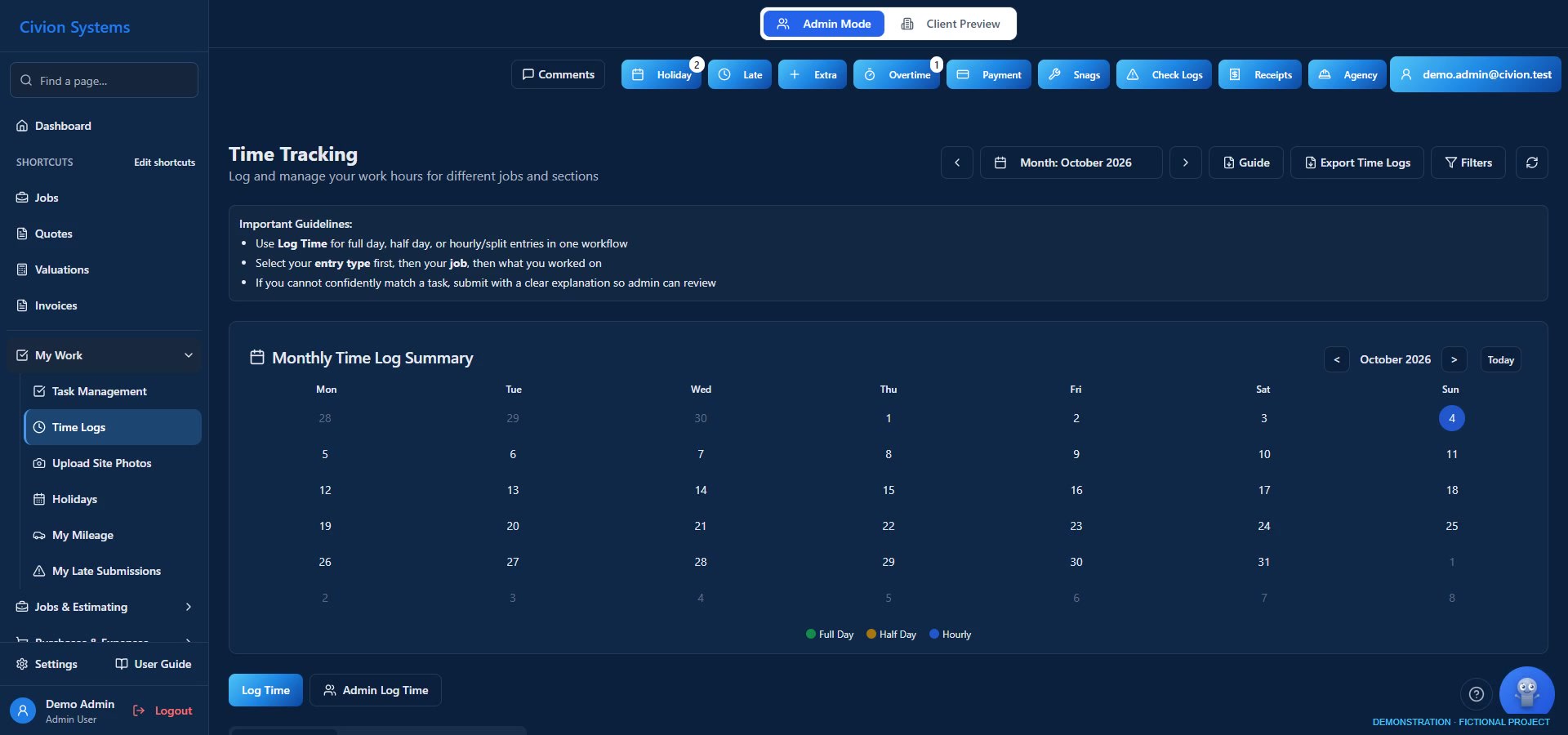The image size is (1568, 735).
Task: Open Dashboard from sidebar
Action: click(x=105, y=126)
